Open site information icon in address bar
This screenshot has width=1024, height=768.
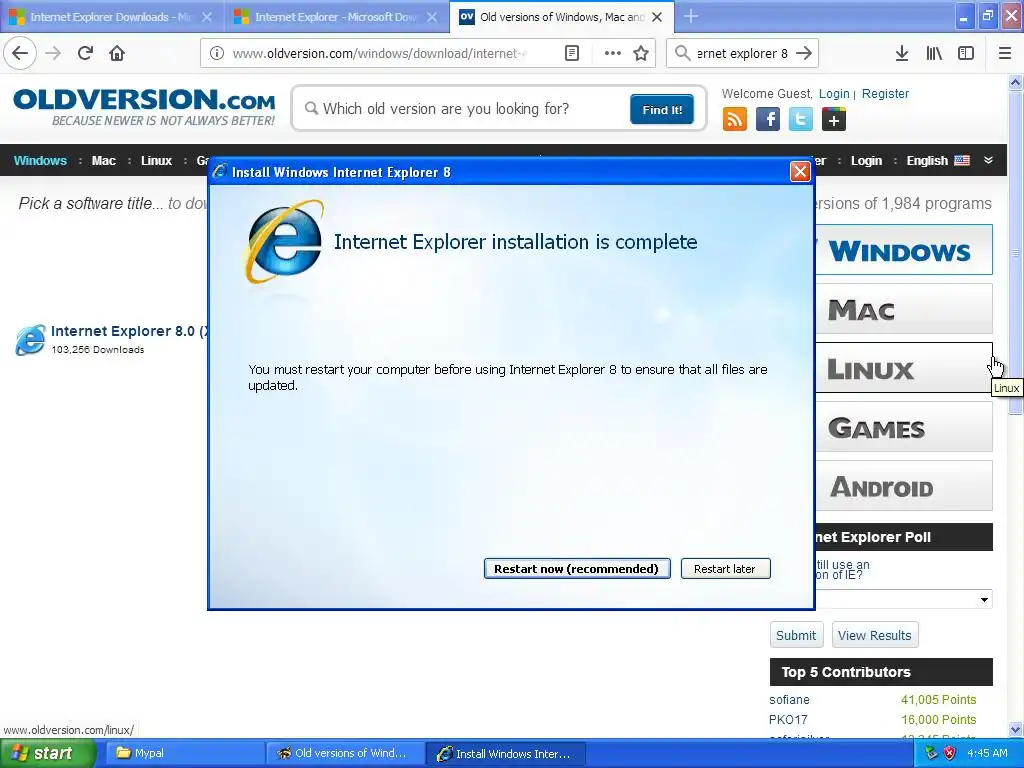(x=216, y=53)
